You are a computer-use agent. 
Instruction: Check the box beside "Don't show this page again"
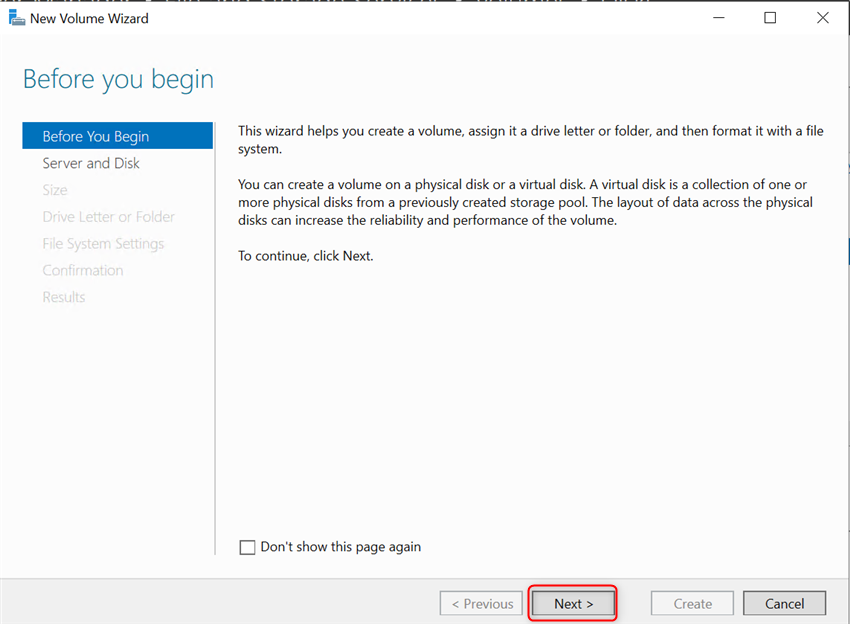247,546
